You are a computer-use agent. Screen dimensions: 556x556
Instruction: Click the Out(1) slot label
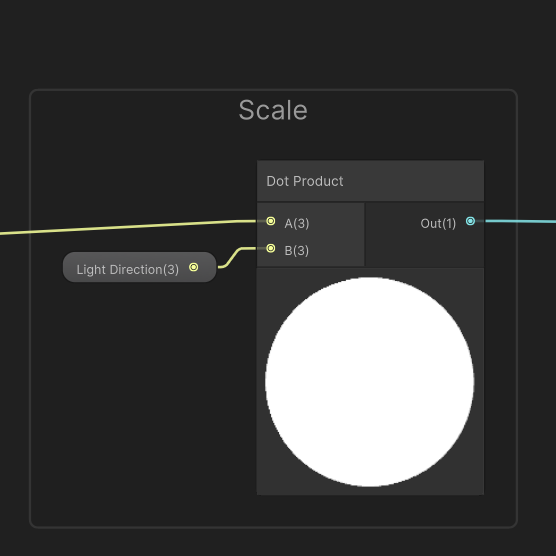tap(438, 223)
